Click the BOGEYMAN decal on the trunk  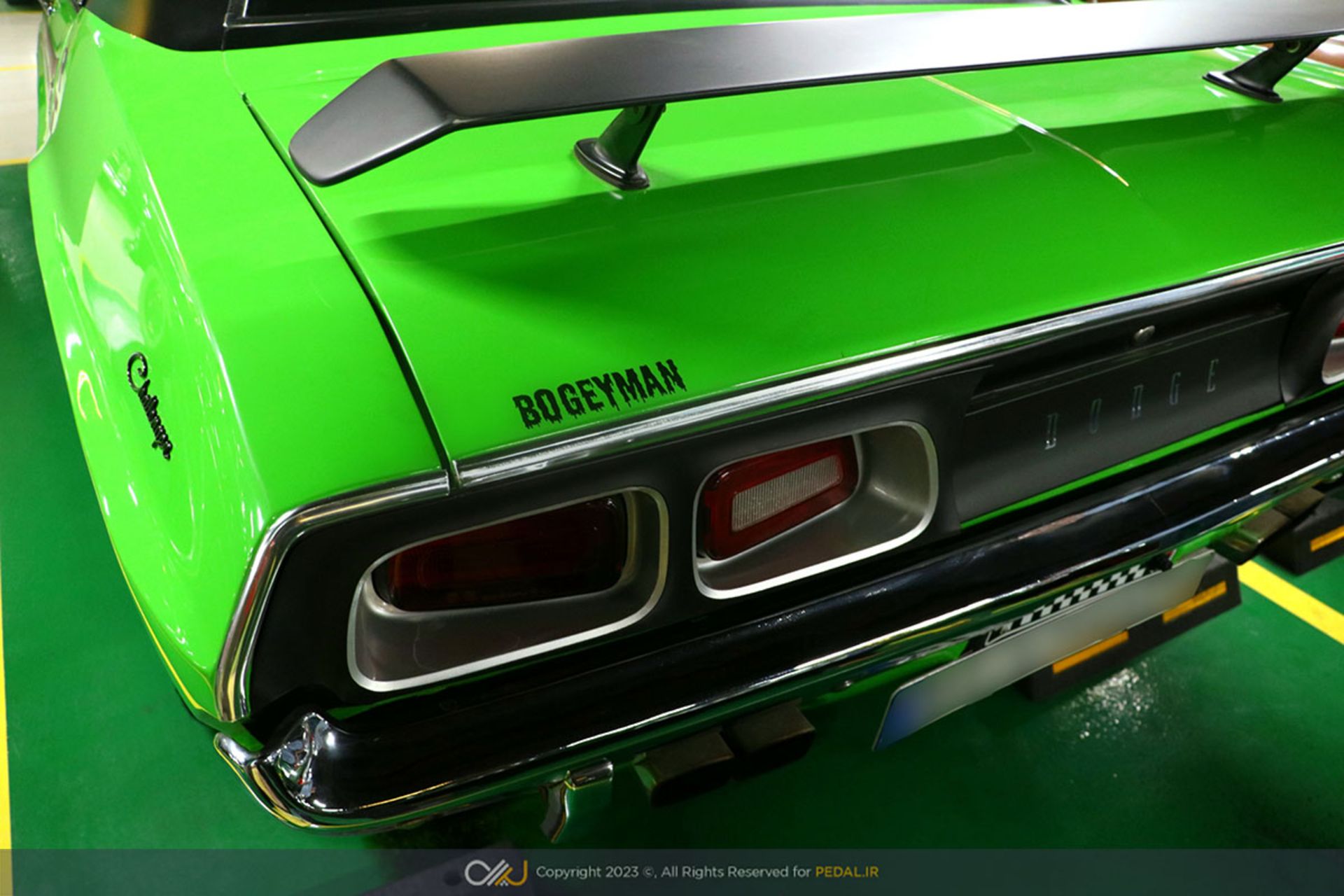click(x=598, y=394)
